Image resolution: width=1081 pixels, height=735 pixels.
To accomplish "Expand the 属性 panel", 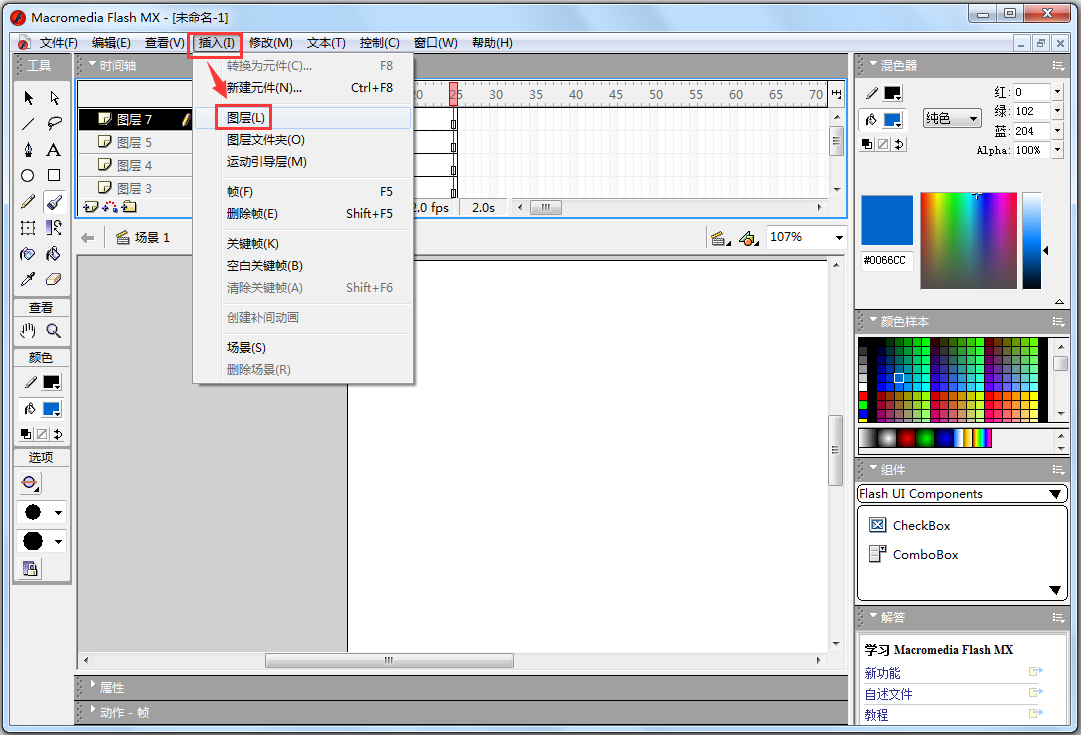I will pyautogui.click(x=93, y=685).
